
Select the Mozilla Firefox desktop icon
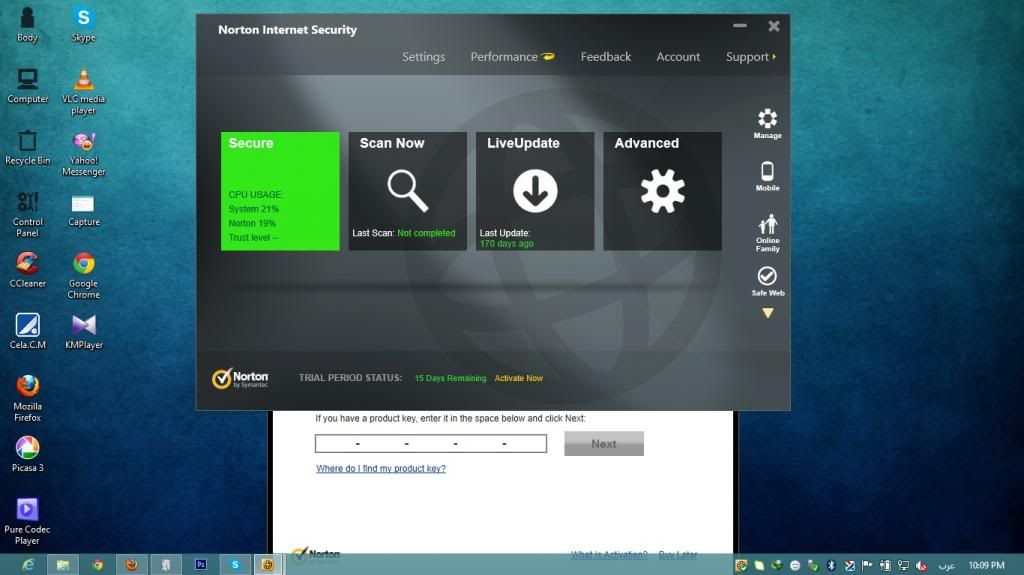point(27,398)
